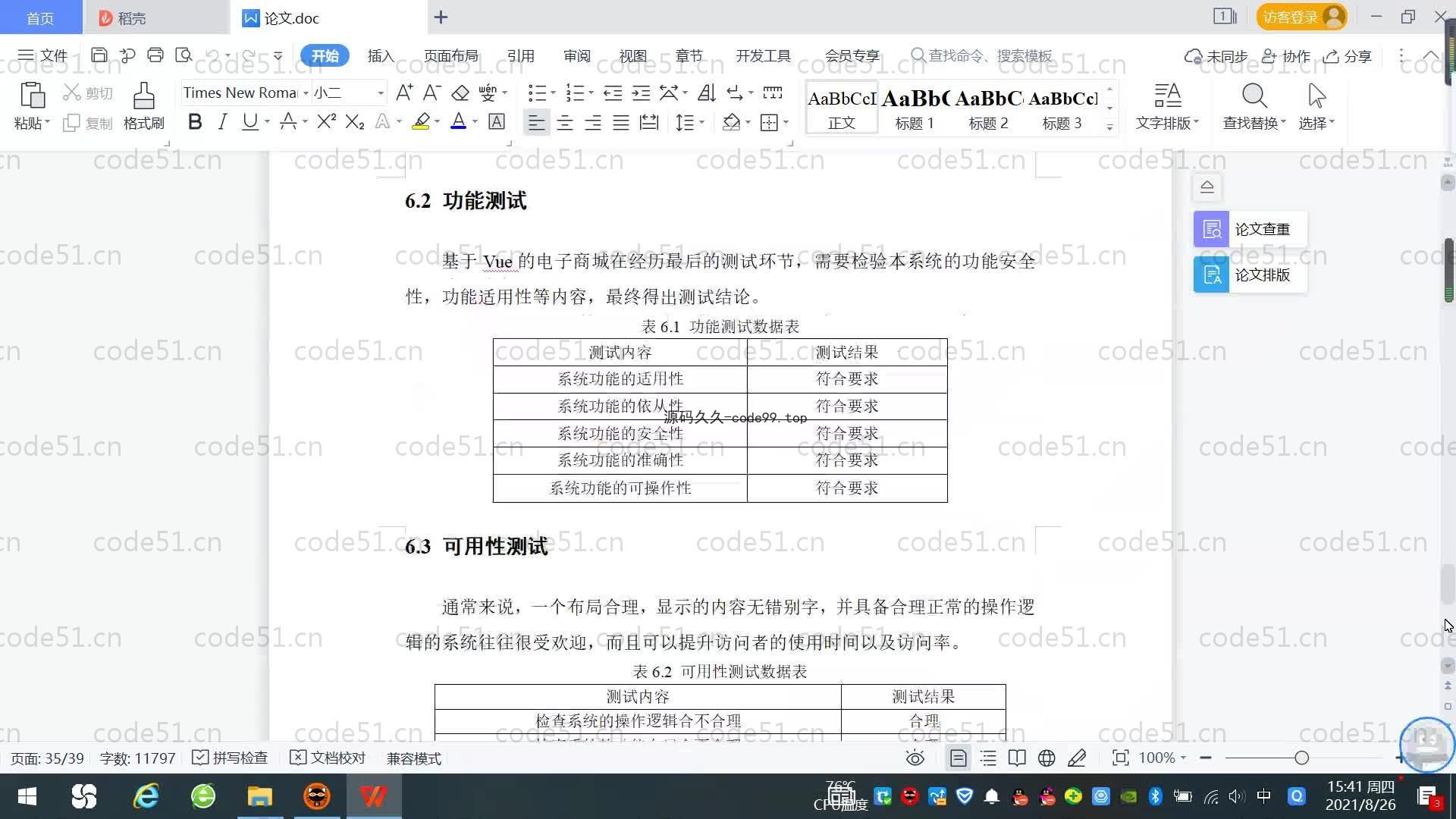Toggle Italic formatting
The image size is (1456, 819).
click(x=222, y=122)
